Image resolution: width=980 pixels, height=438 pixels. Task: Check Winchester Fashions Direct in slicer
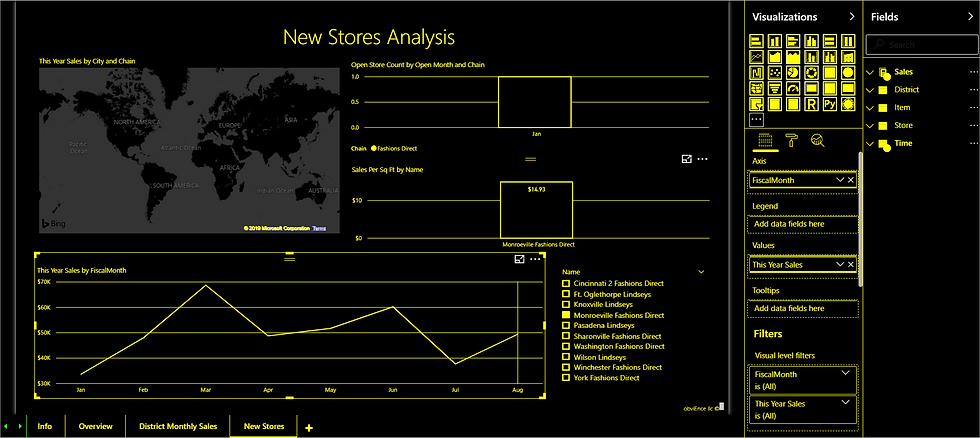pyautogui.click(x=566, y=367)
